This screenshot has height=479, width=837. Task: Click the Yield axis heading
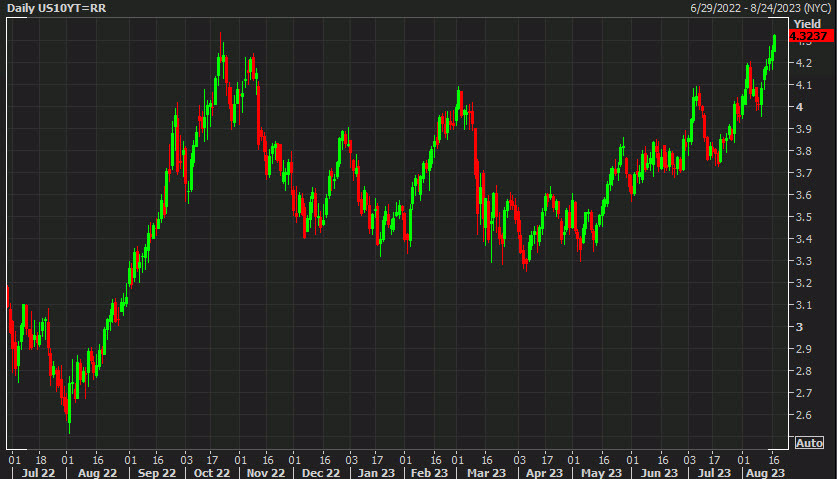(807, 24)
